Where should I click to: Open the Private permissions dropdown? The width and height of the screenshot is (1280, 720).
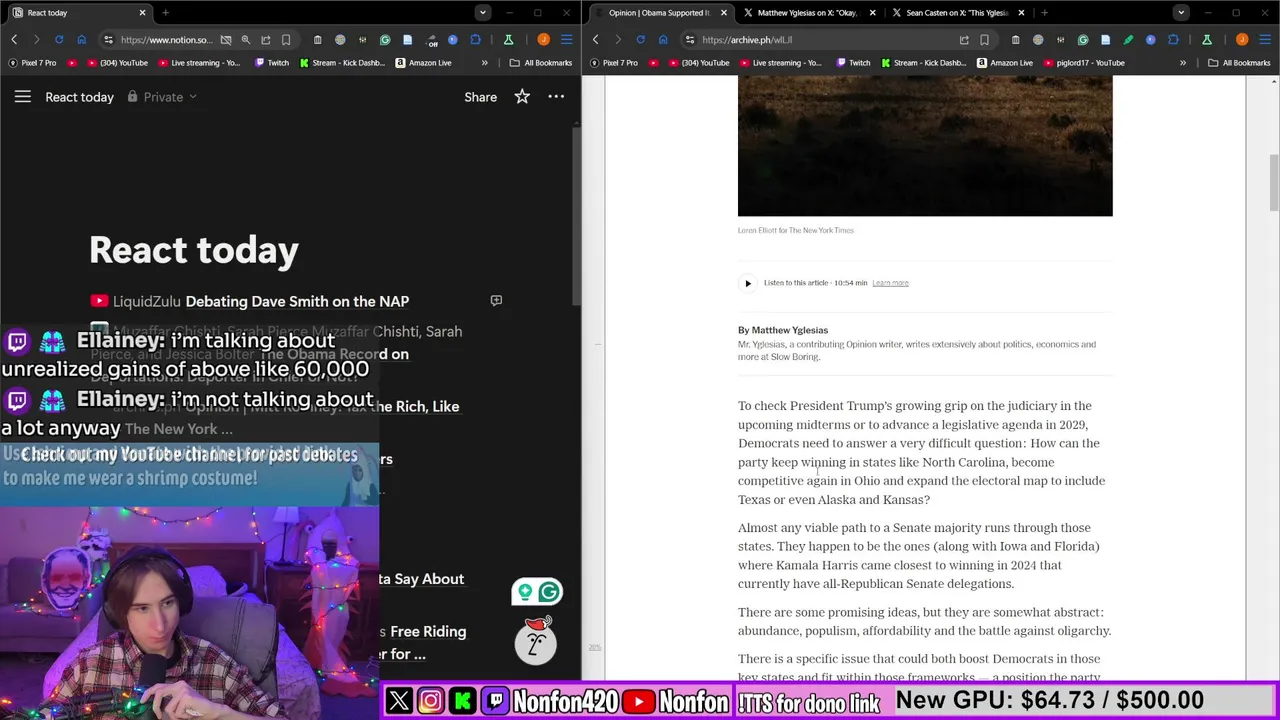click(x=162, y=97)
